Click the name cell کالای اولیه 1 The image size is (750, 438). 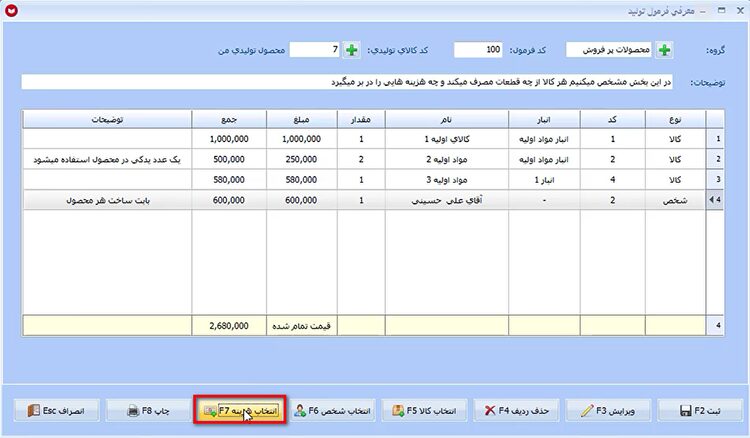(446, 139)
